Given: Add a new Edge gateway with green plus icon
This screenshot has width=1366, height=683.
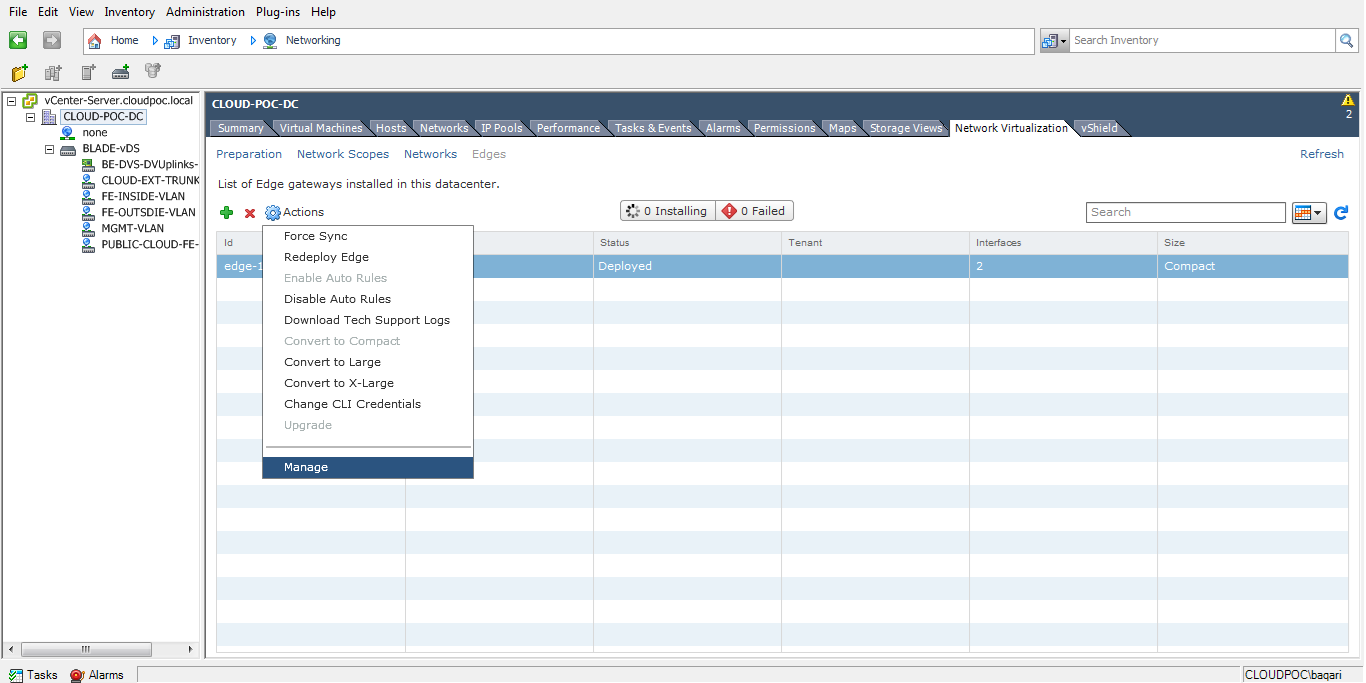Looking at the screenshot, I should [x=226, y=212].
